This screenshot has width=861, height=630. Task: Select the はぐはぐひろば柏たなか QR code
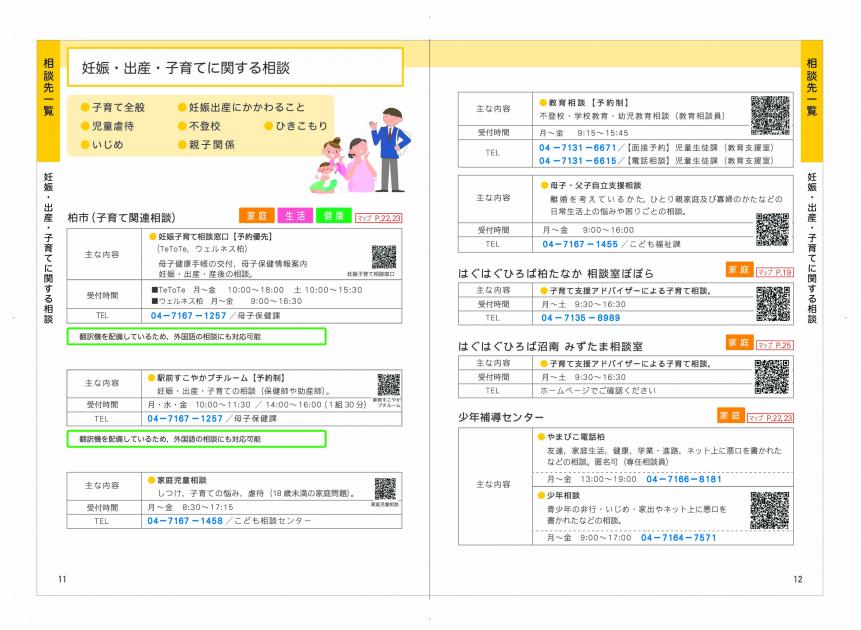click(x=773, y=302)
